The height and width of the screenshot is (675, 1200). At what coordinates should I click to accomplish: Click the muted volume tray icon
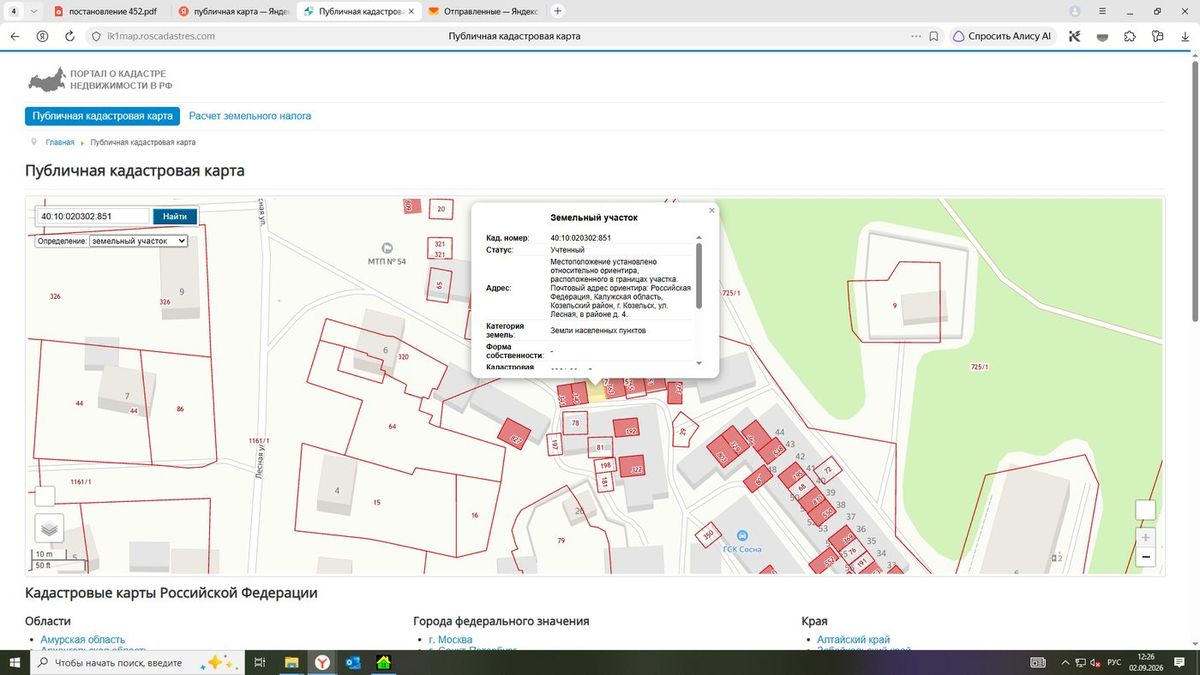click(x=1094, y=662)
